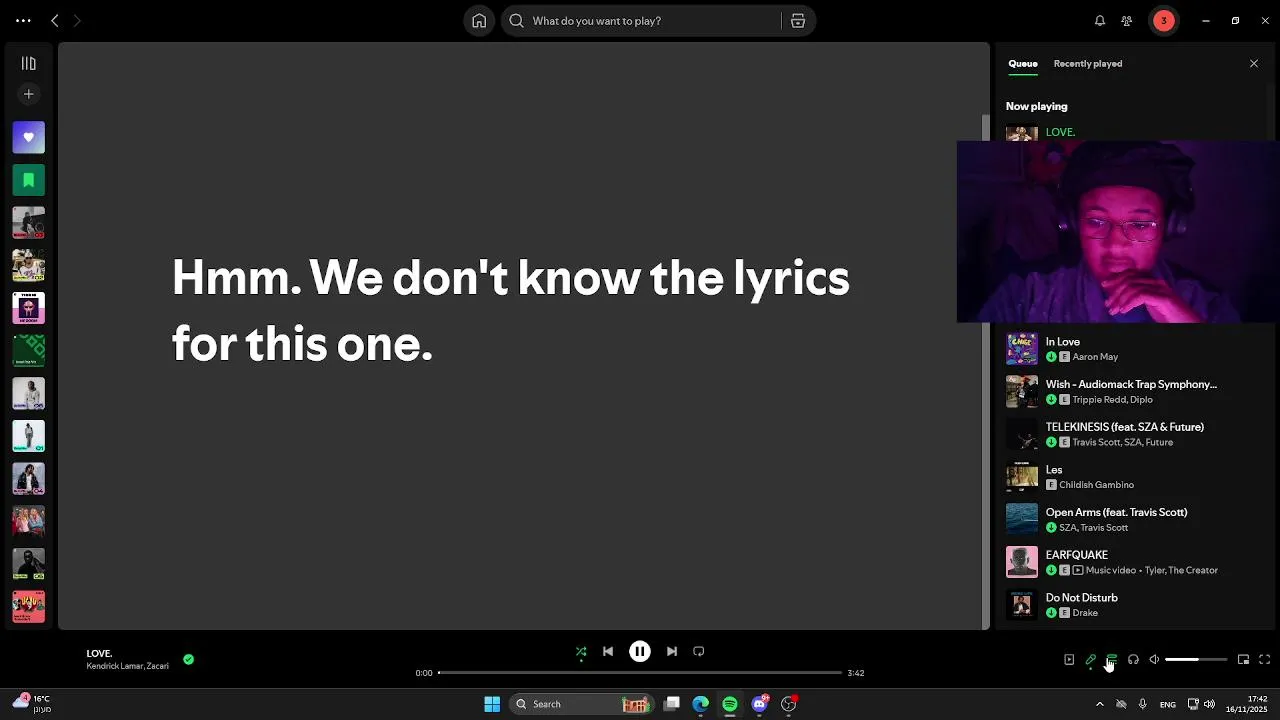Create a new playlist with plus button

coord(28,94)
